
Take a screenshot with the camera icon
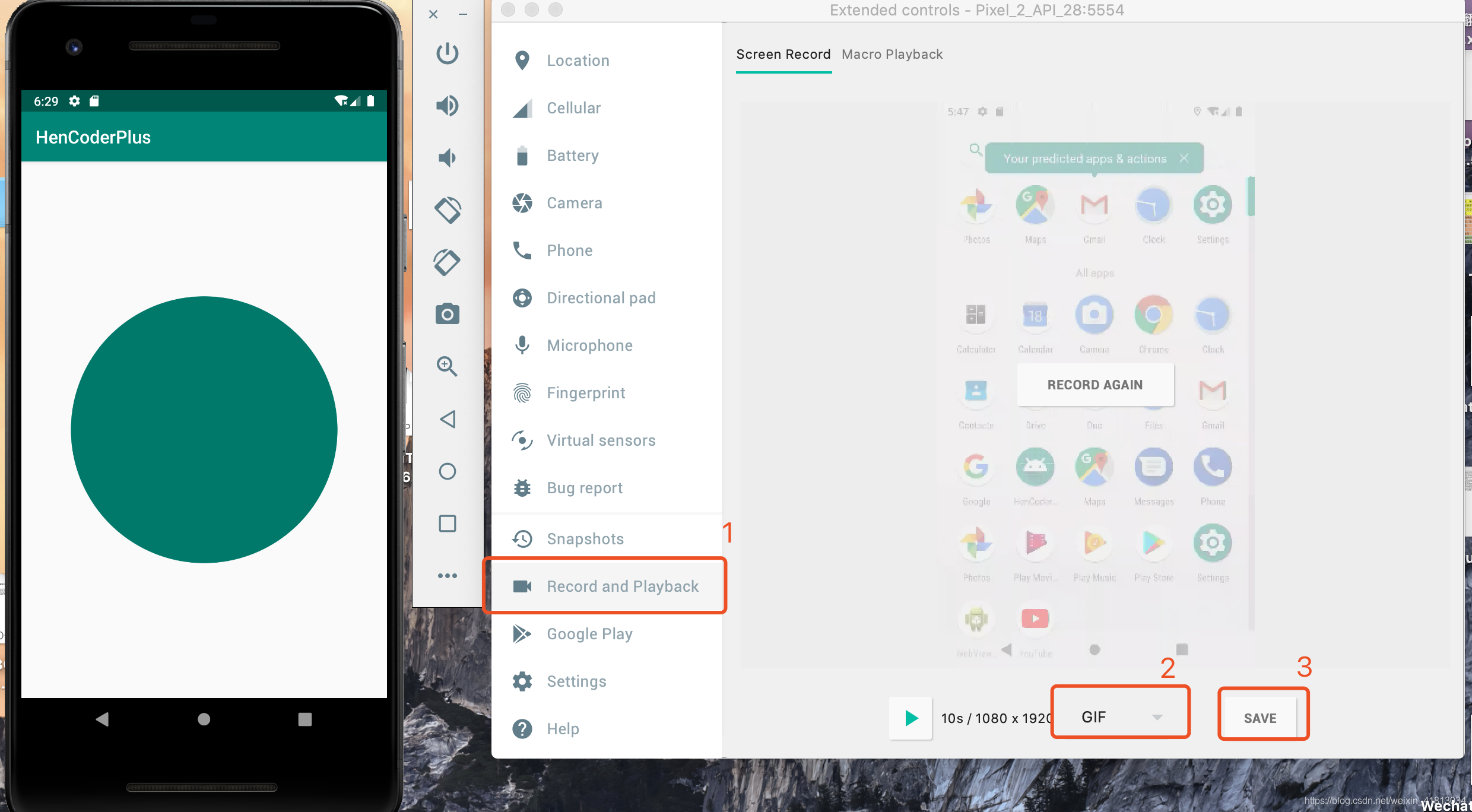pos(447,314)
